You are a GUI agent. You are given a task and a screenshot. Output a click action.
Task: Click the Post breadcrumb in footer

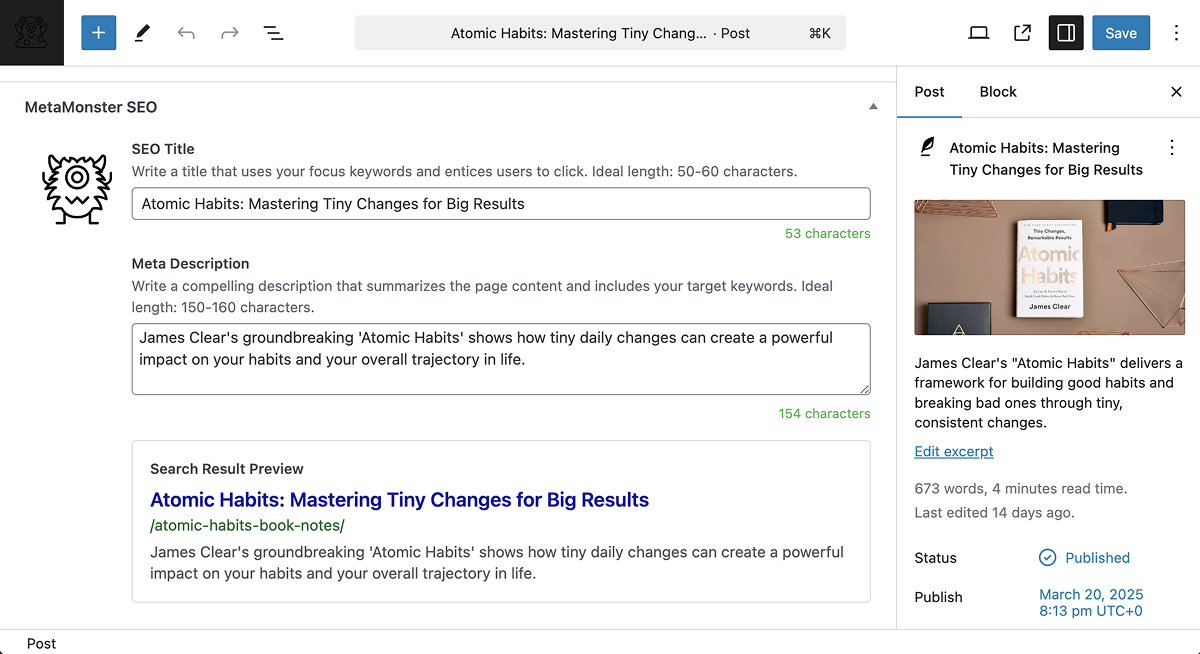(42, 643)
